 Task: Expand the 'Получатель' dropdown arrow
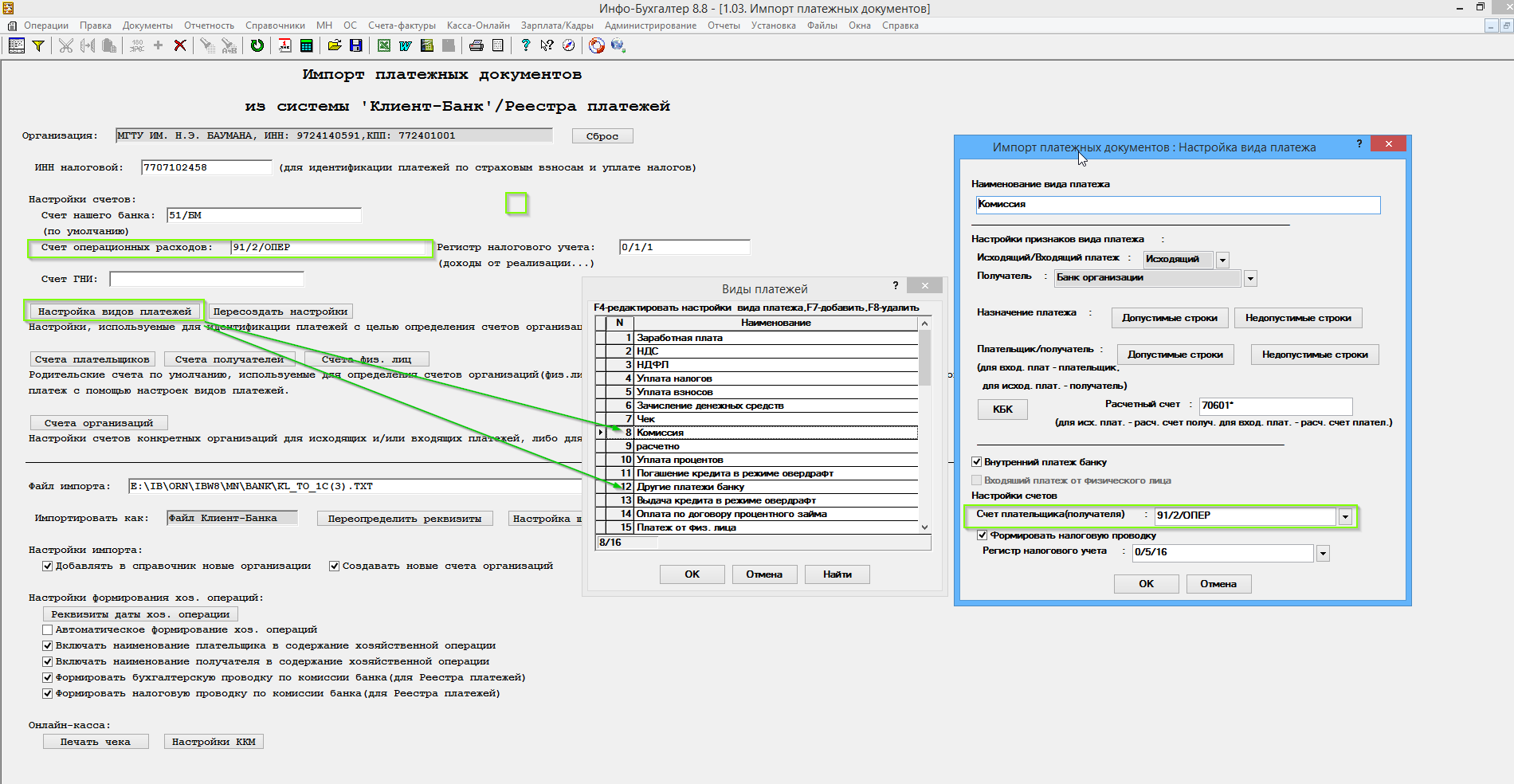1250,278
